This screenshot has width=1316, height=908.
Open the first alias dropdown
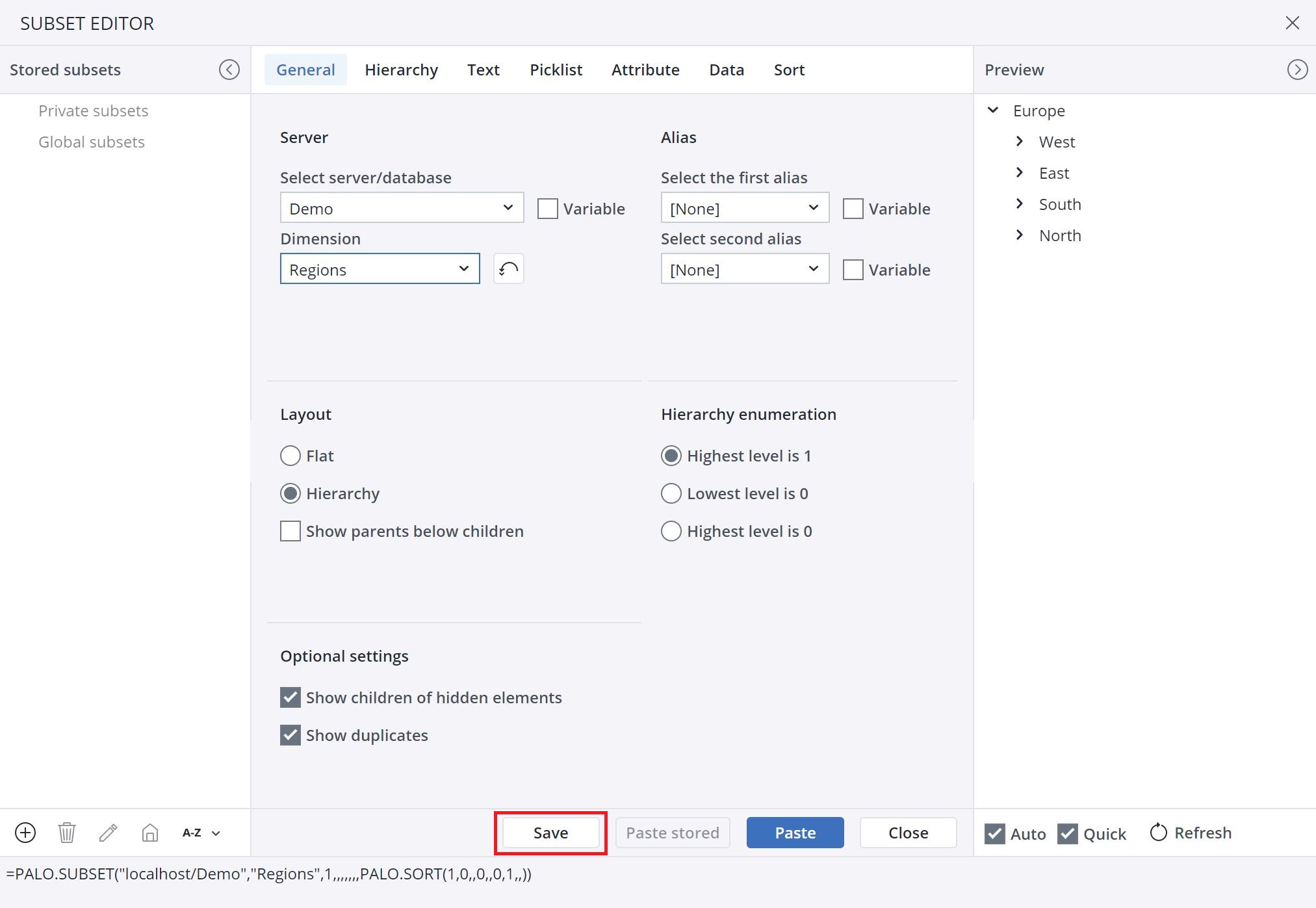[x=745, y=208]
